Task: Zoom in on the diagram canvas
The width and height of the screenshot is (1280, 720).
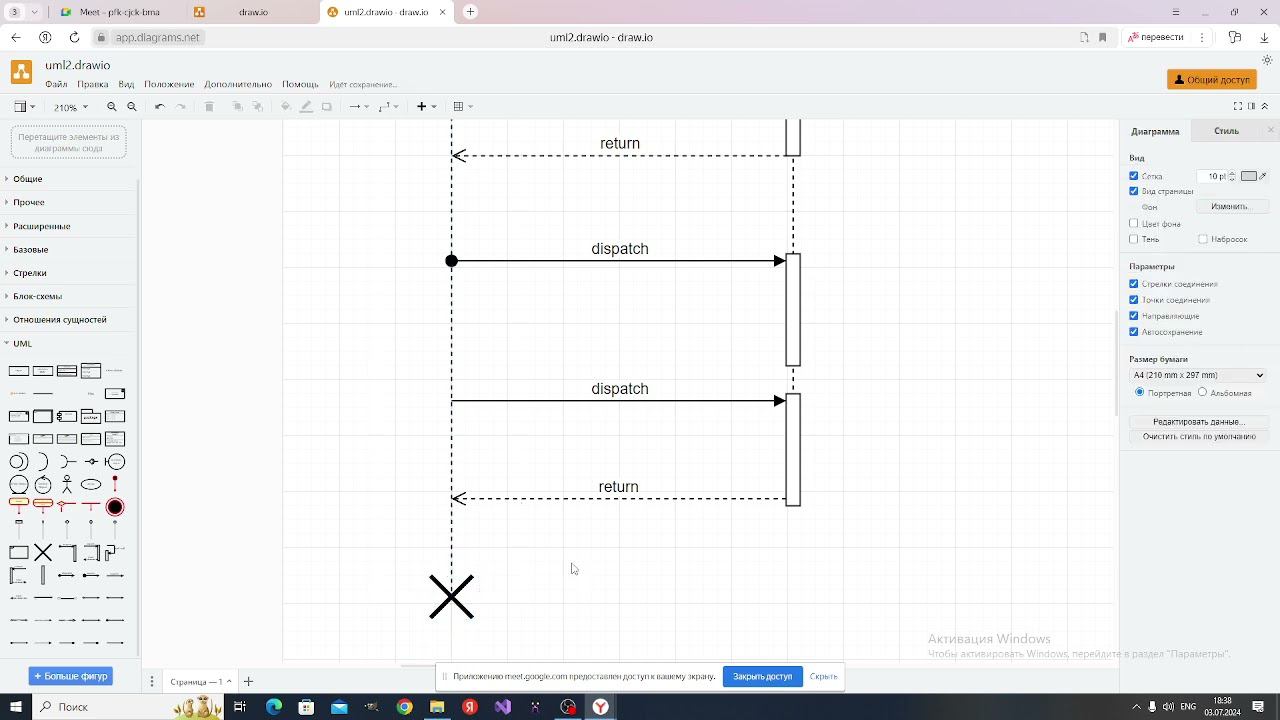Action: (112, 107)
